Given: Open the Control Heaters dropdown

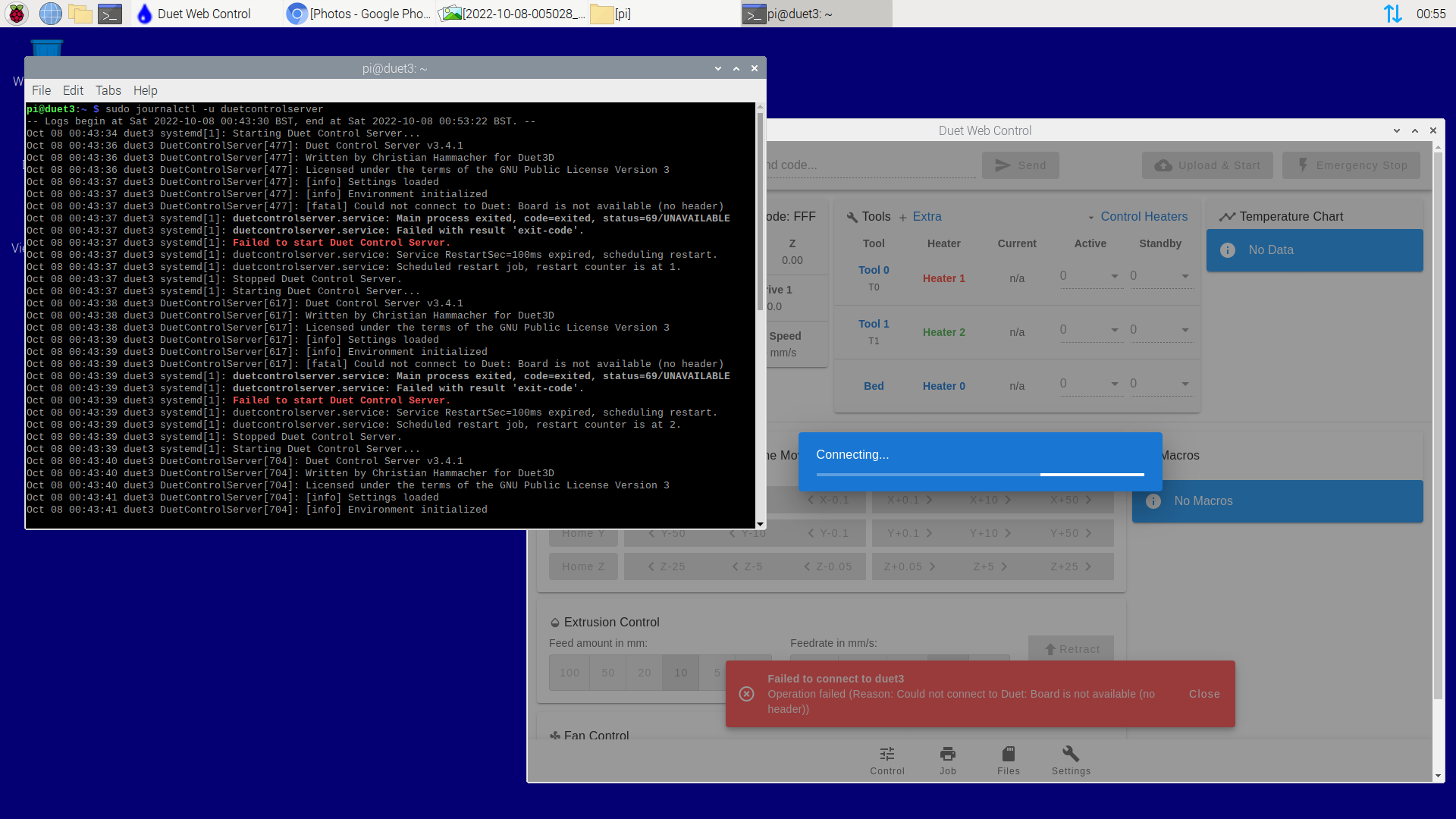Looking at the screenshot, I should [x=1137, y=217].
